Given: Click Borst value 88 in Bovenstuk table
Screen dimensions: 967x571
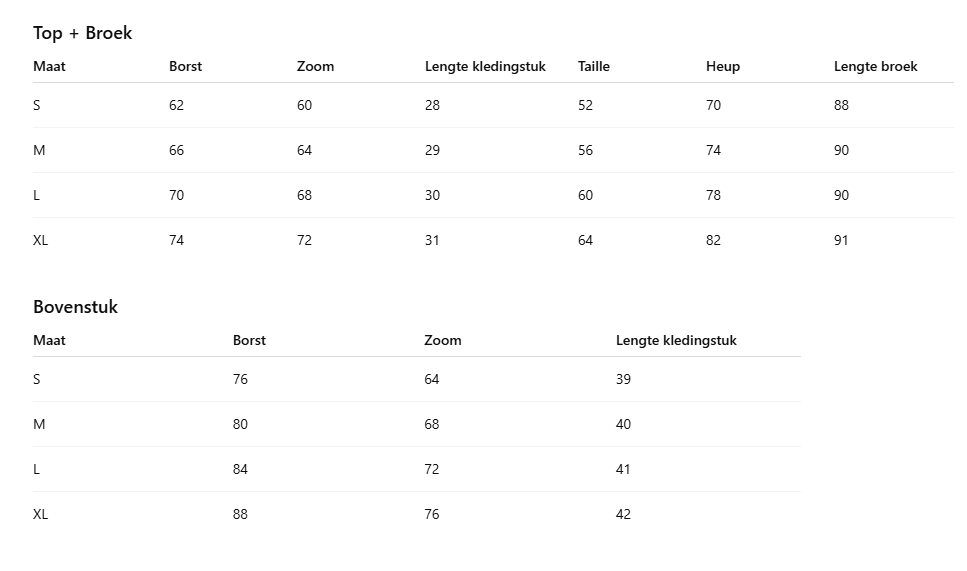Looking at the screenshot, I should tap(240, 514).
